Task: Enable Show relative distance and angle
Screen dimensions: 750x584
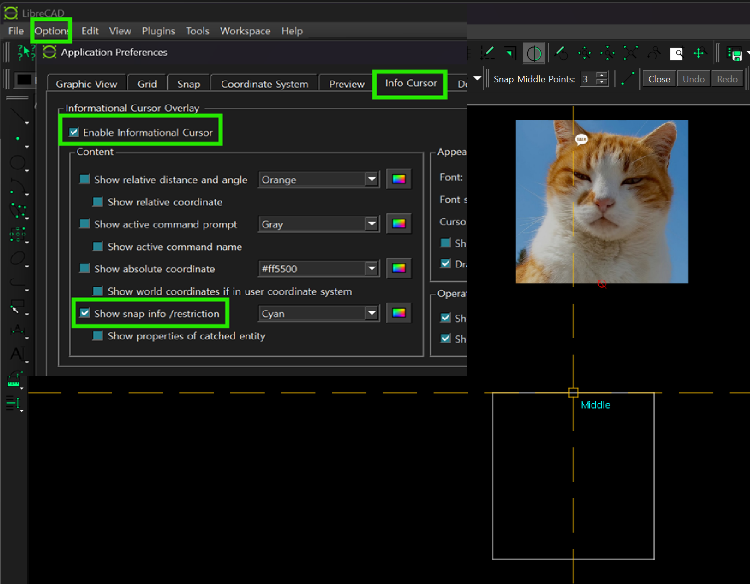Action: tap(85, 180)
